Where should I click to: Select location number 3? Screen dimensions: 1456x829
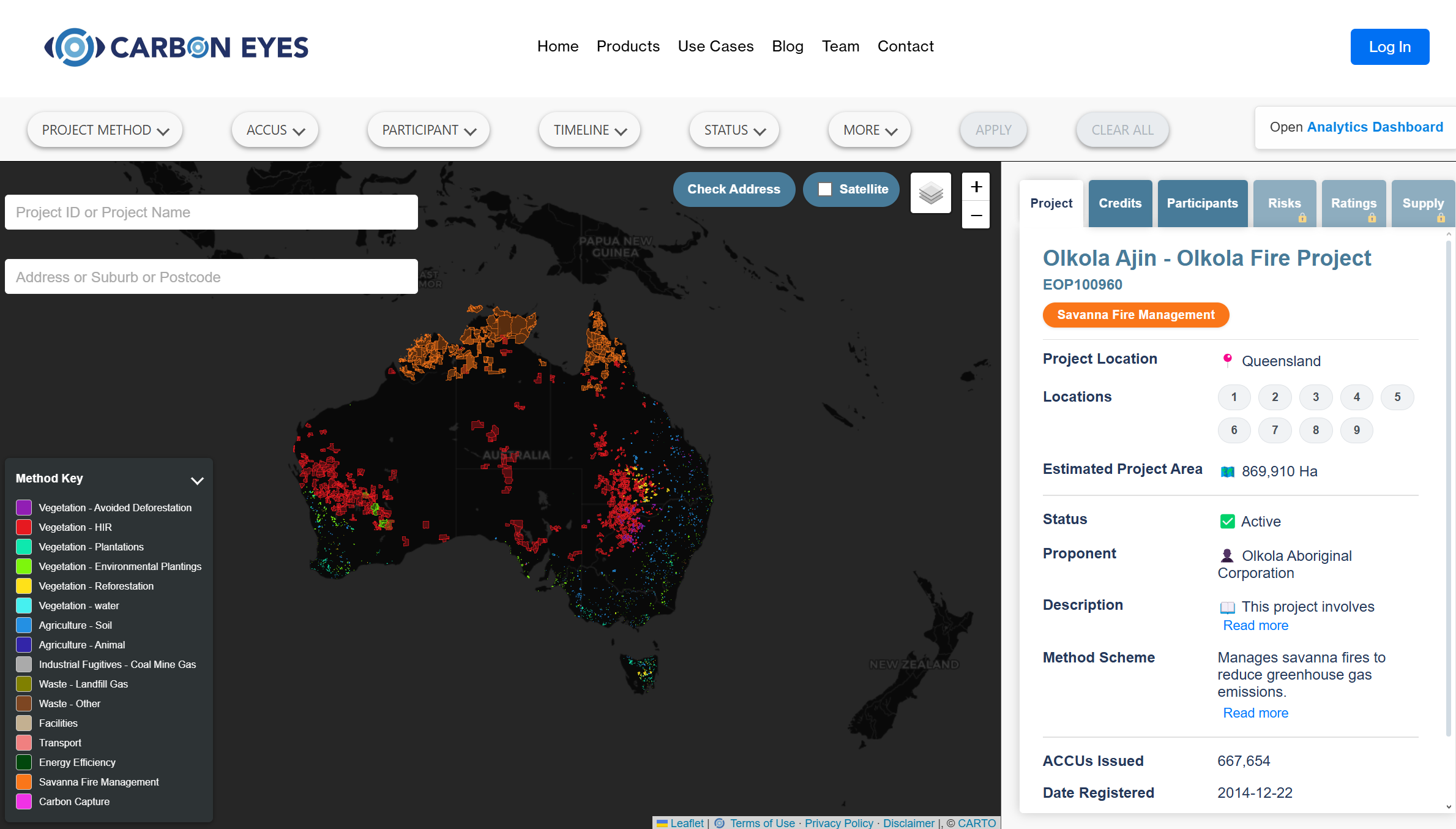(x=1316, y=397)
